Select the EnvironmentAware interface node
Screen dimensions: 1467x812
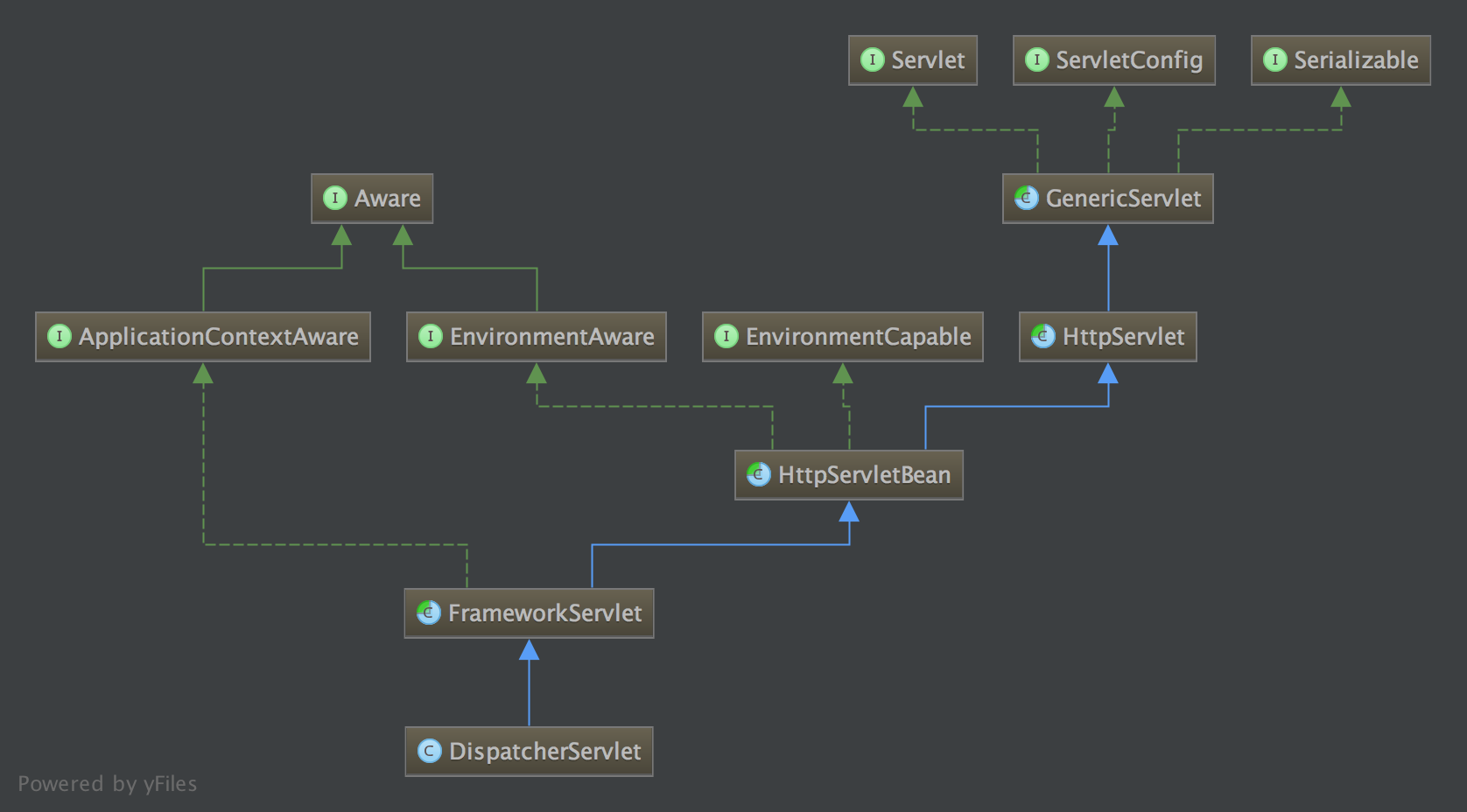pyautogui.click(x=536, y=337)
